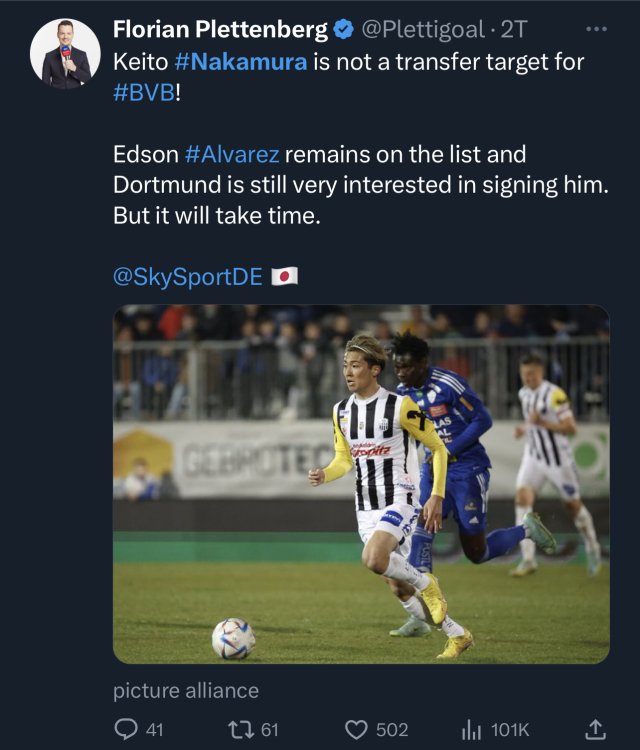This screenshot has height=750, width=640.
Task: Retweet this post using the arrows icon
Action: 242,730
